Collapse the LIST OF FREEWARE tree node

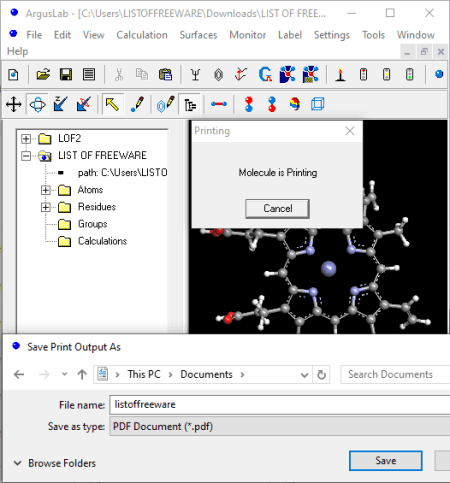[26, 156]
